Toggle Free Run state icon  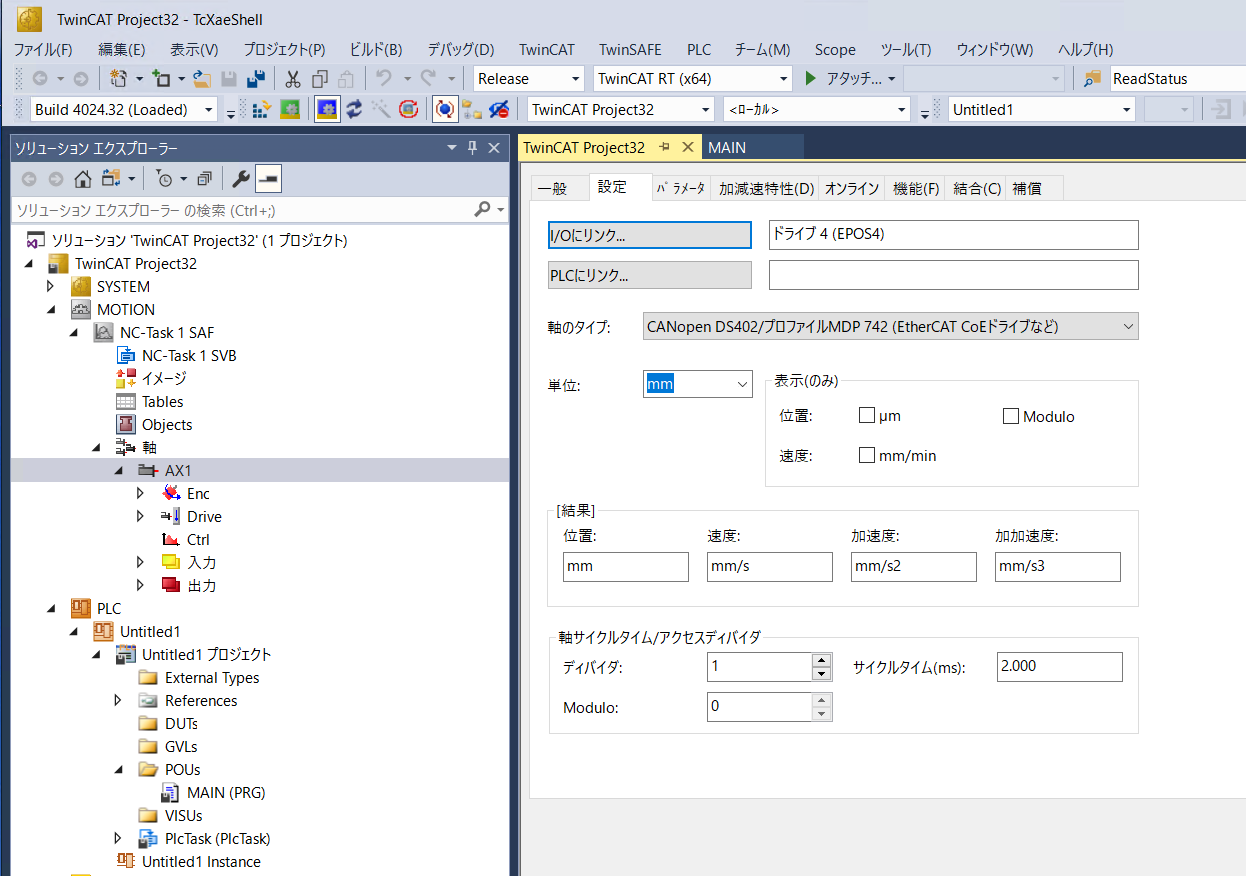coord(408,110)
